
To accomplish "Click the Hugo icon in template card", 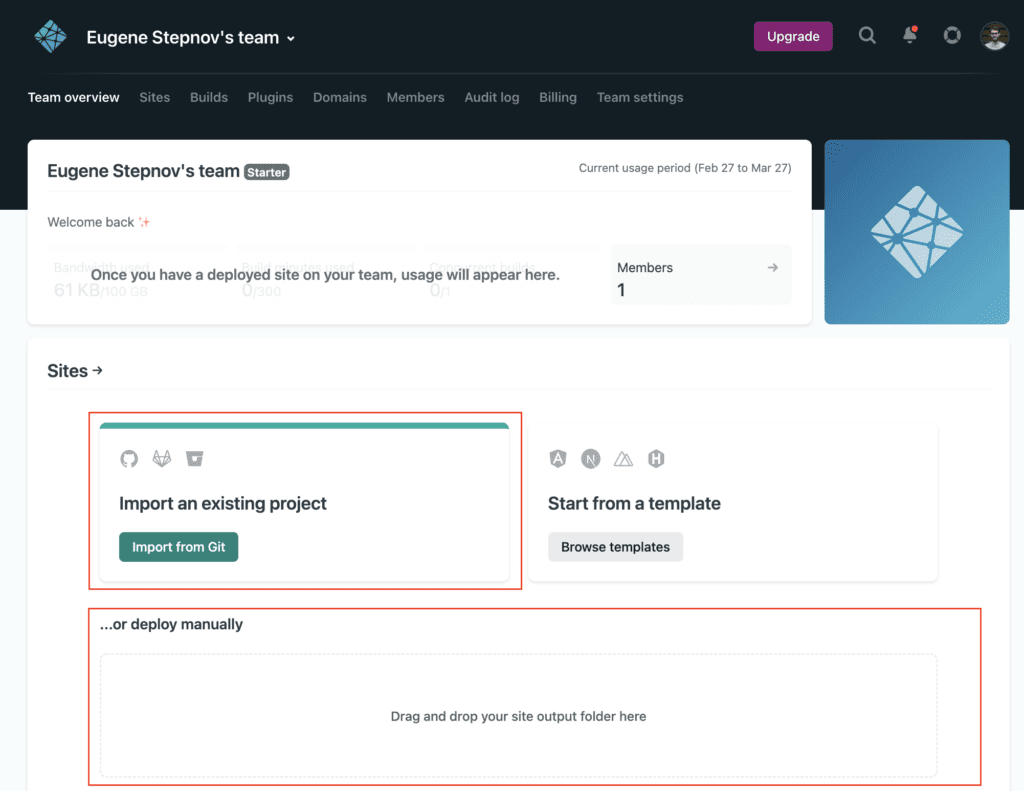I will point(656,459).
